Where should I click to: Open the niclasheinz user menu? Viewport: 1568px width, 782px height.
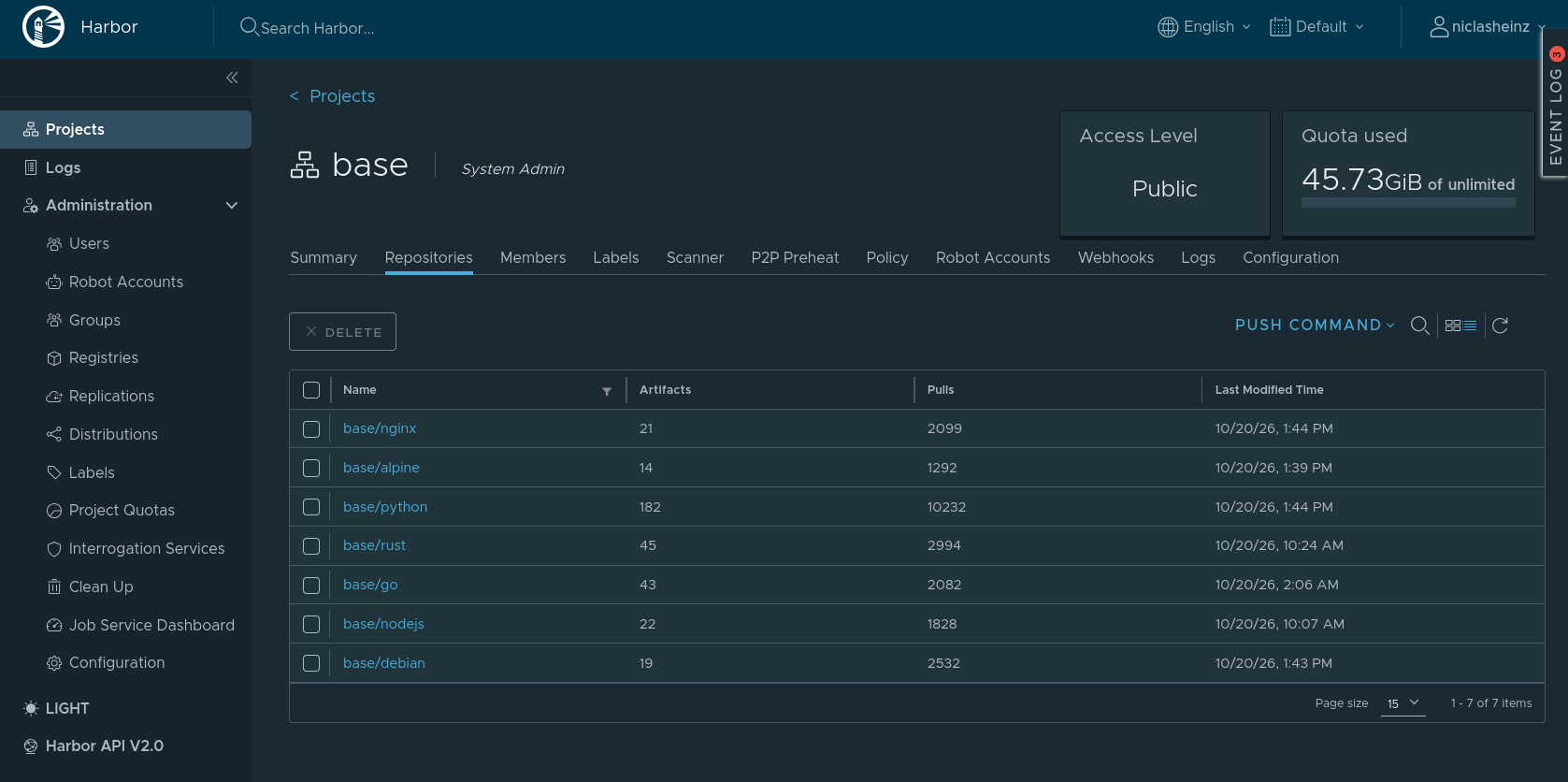1488,27
